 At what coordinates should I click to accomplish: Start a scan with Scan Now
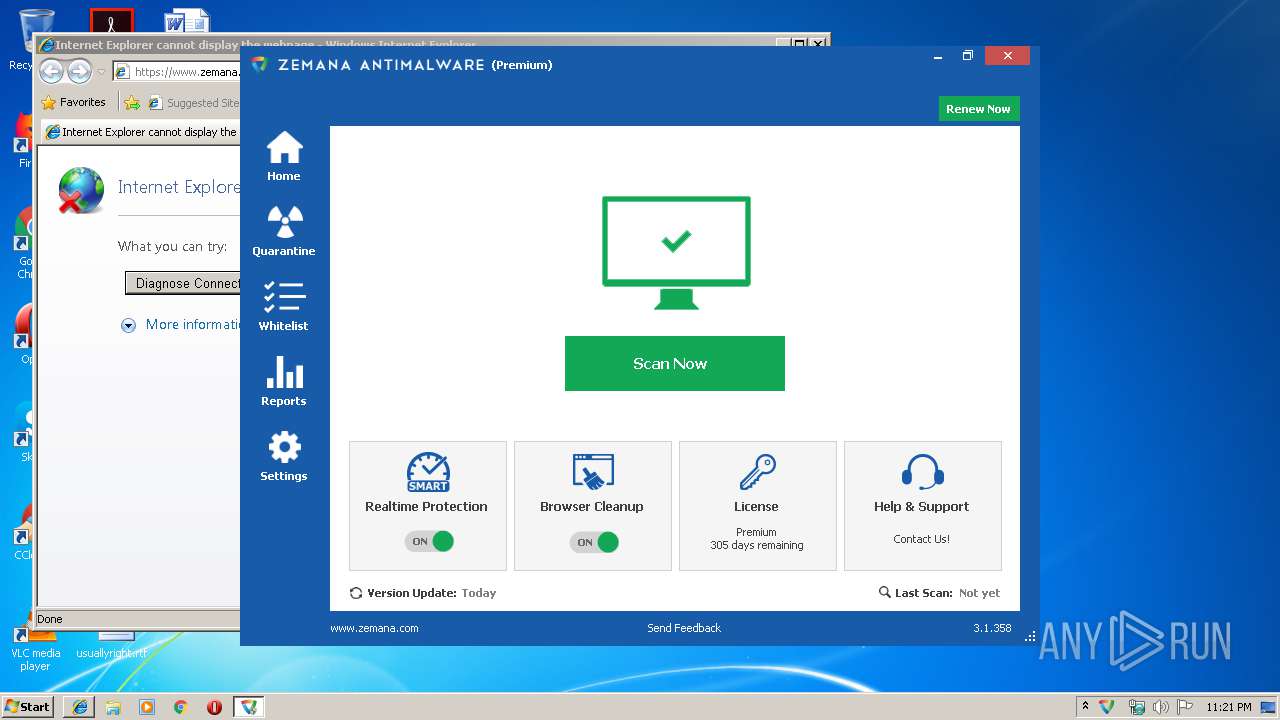pos(675,363)
